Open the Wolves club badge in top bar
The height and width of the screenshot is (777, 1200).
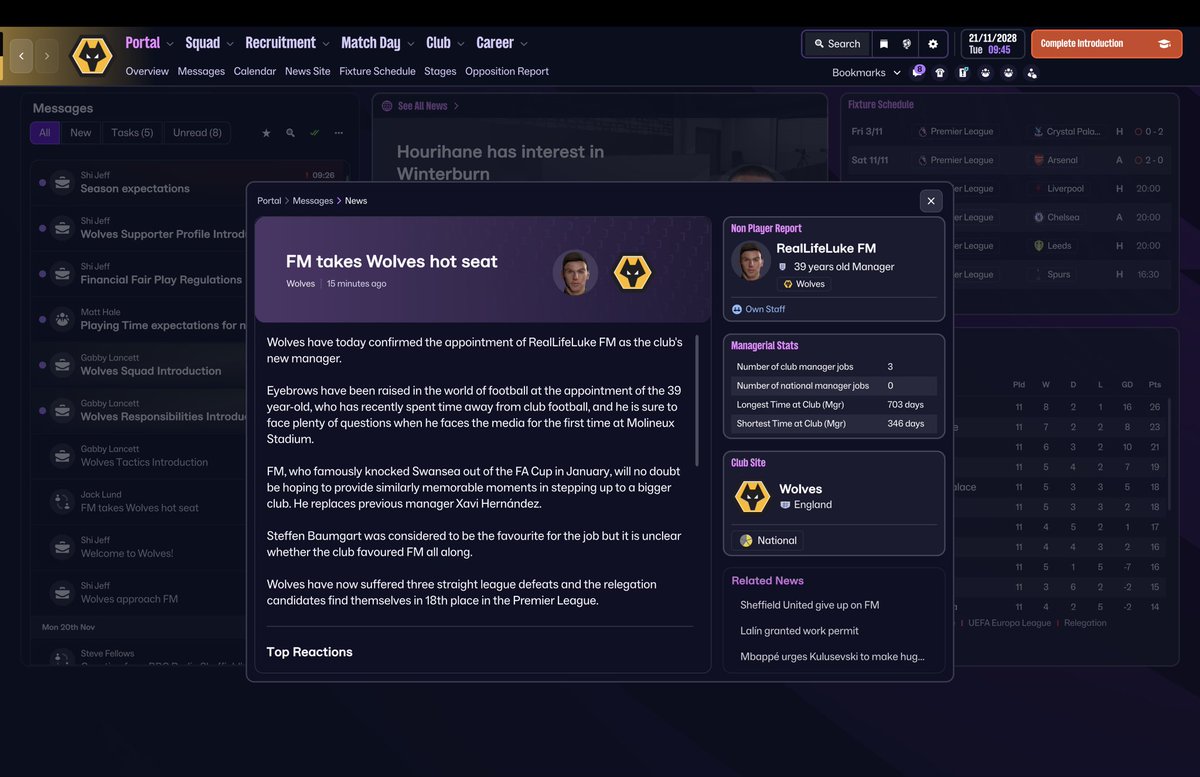pyautogui.click(x=92, y=57)
